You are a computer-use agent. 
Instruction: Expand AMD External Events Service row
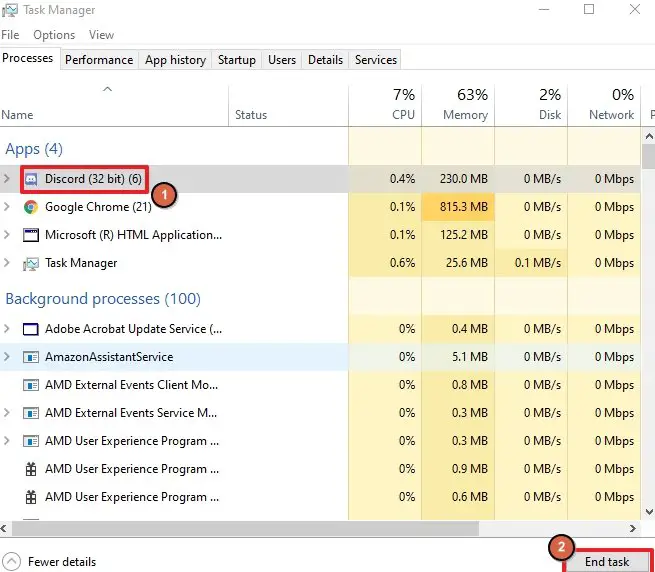(7, 413)
